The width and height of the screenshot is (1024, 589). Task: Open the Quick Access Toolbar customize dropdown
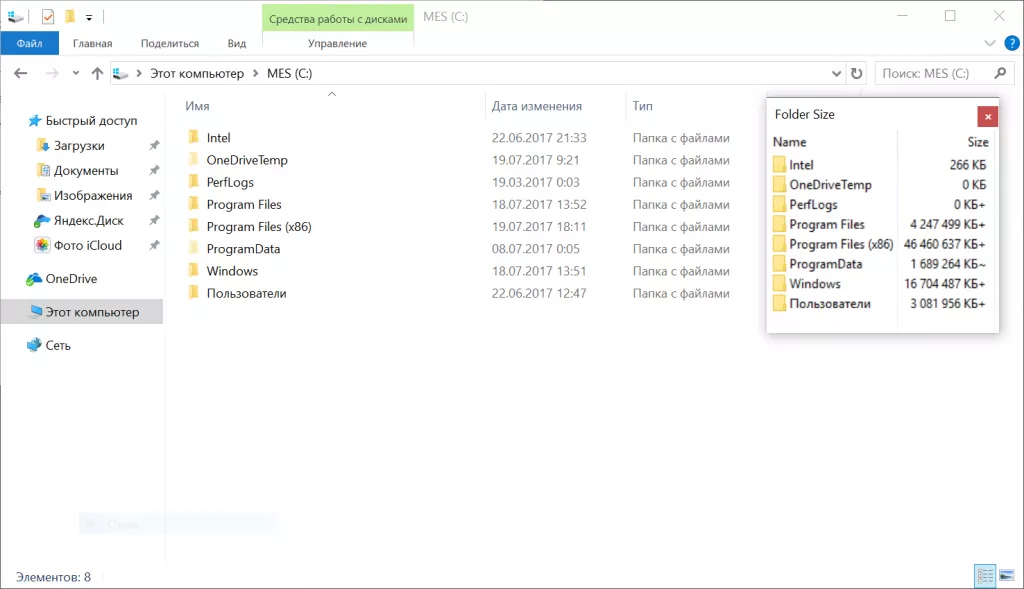[x=89, y=17]
